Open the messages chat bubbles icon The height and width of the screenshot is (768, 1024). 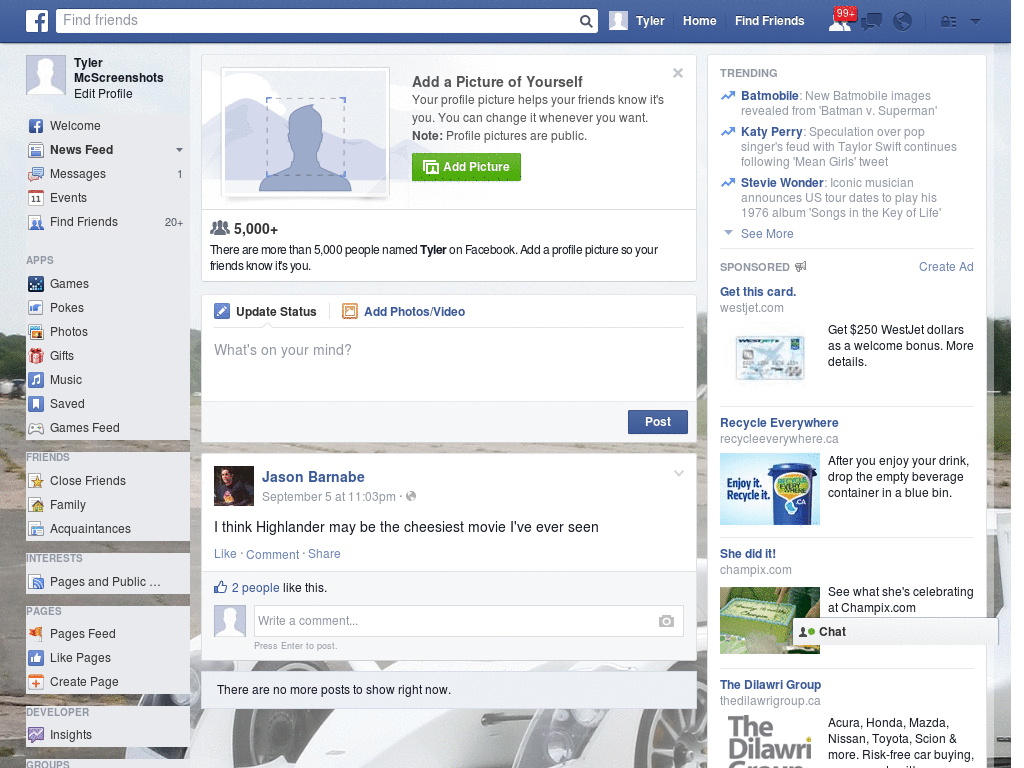[871, 22]
